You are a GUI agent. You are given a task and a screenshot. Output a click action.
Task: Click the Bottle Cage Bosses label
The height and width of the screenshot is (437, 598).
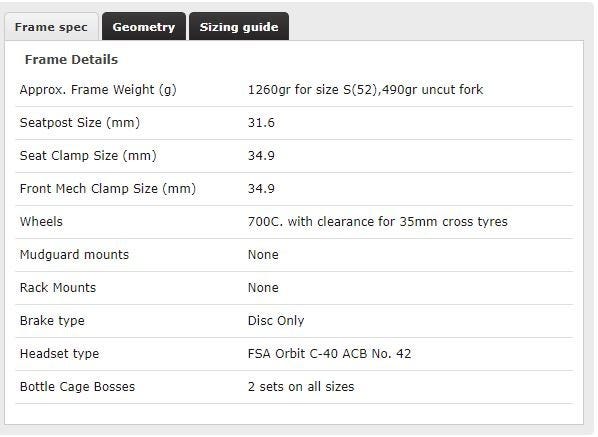(x=77, y=387)
